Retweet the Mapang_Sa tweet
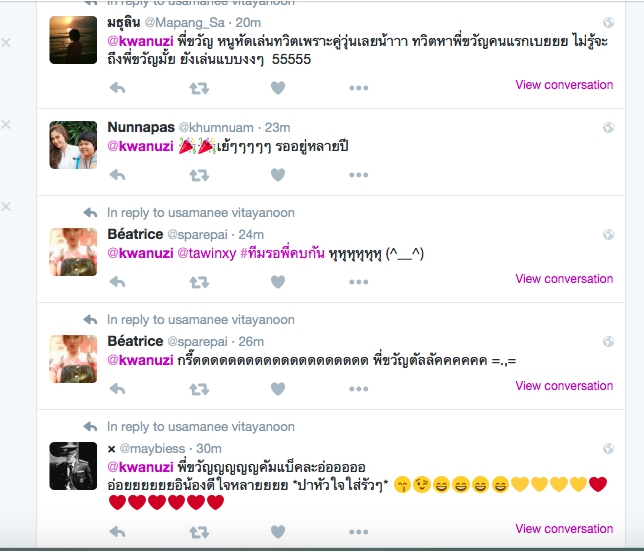The image size is (644, 551). 199,88
